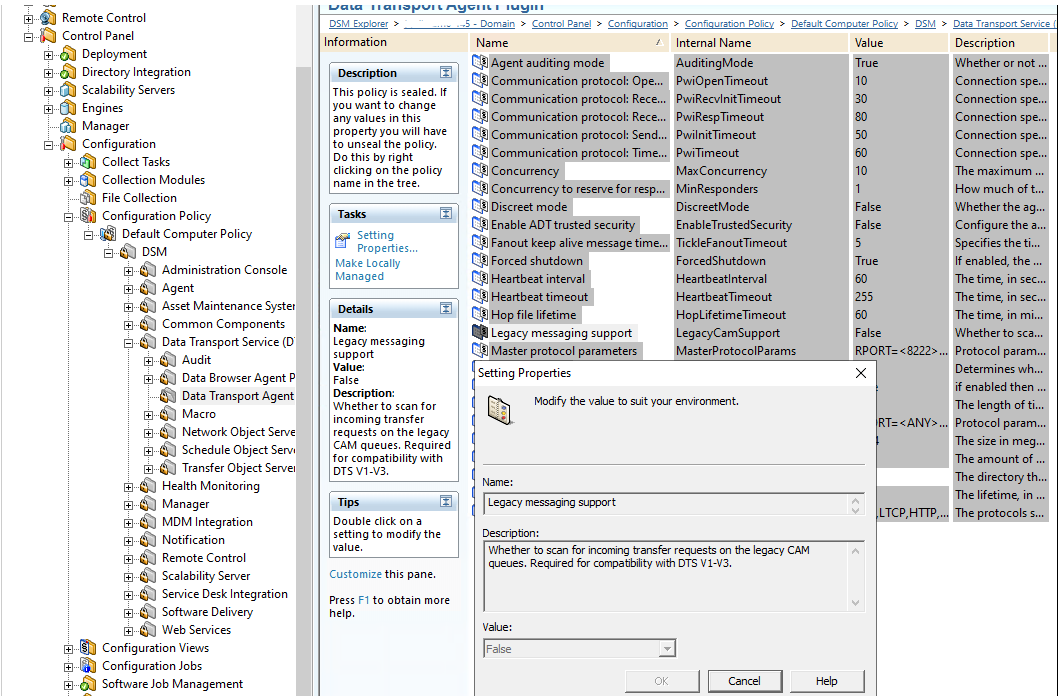Click the Scalability Servers tree icon
This screenshot has height=699, width=1058.
pyautogui.click(x=68, y=90)
